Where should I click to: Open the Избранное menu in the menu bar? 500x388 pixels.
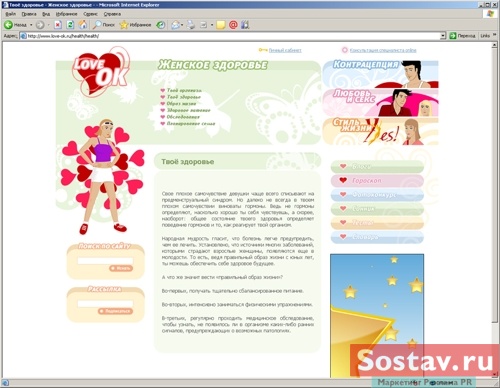(66, 14)
